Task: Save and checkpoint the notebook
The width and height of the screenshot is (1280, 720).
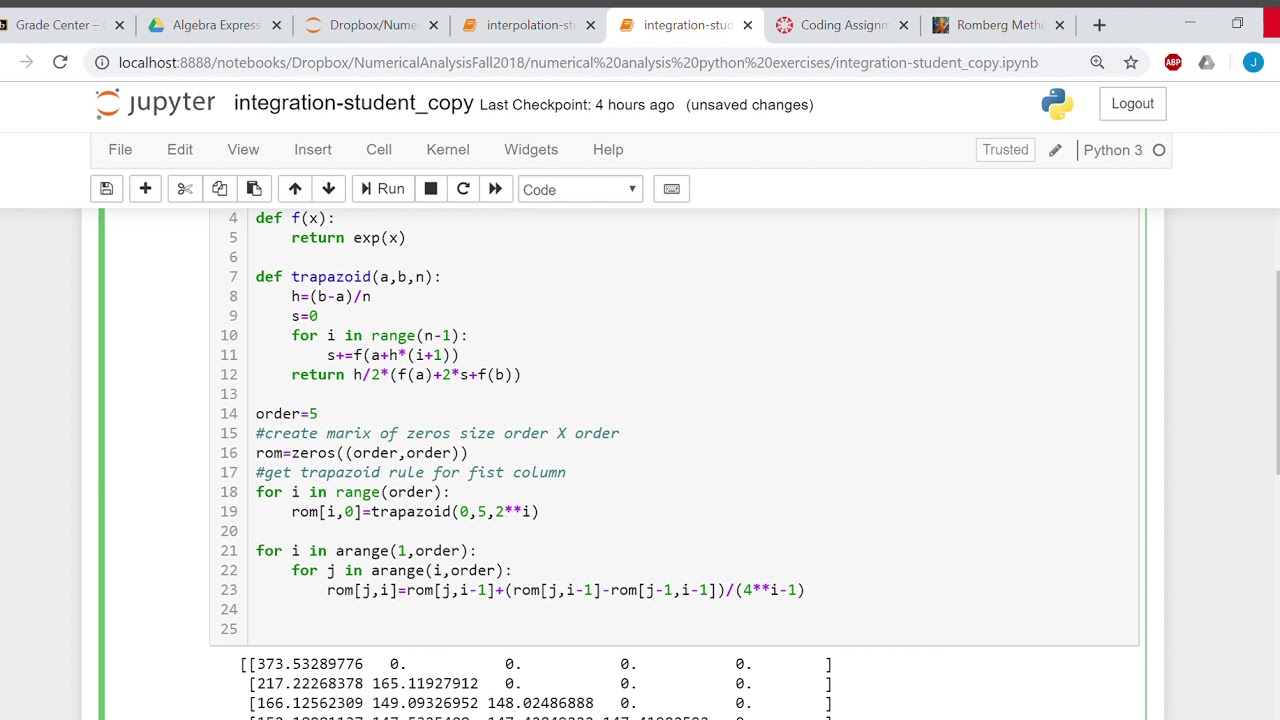Action: click(106, 189)
